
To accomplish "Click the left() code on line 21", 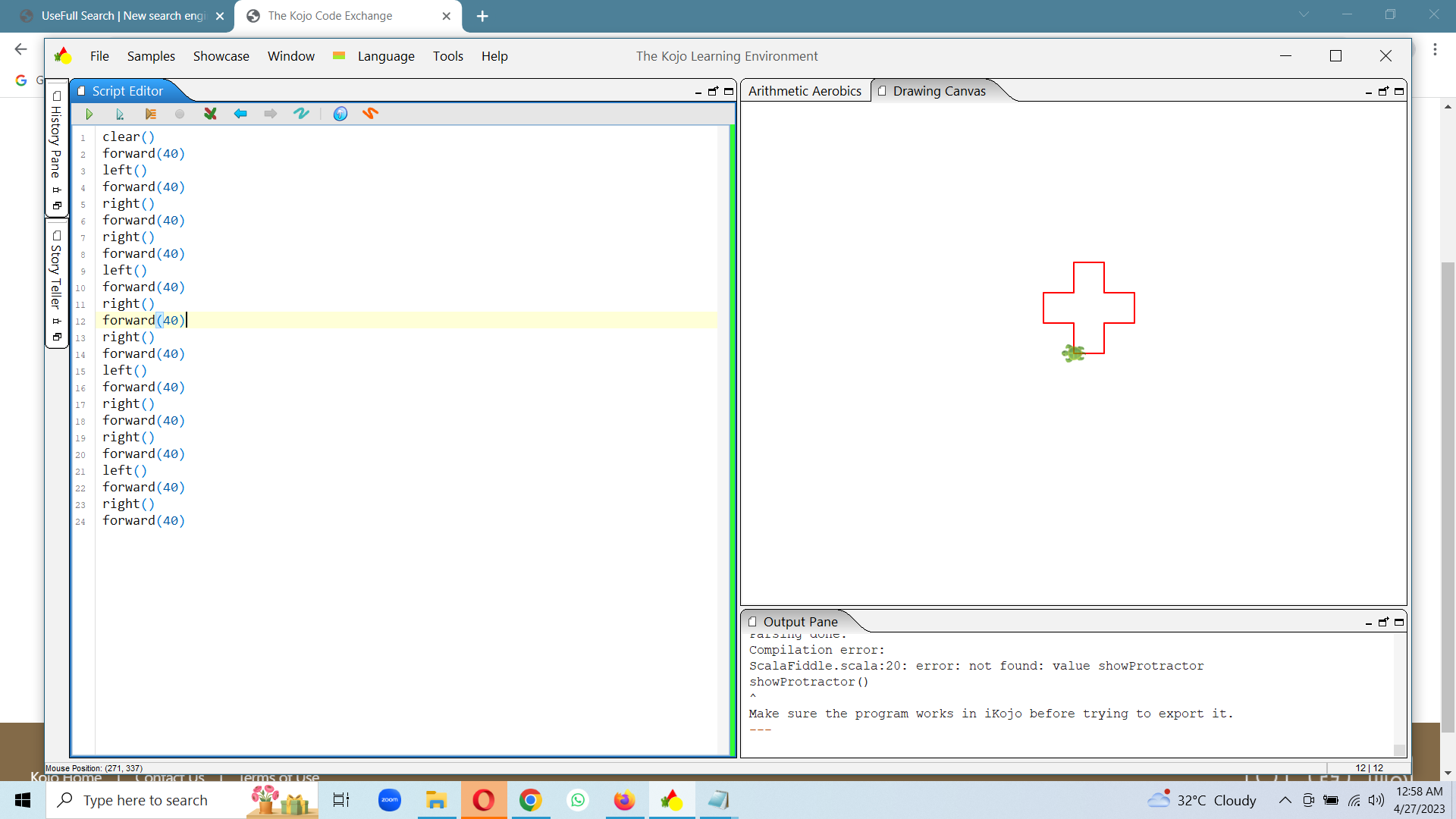I will (124, 470).
